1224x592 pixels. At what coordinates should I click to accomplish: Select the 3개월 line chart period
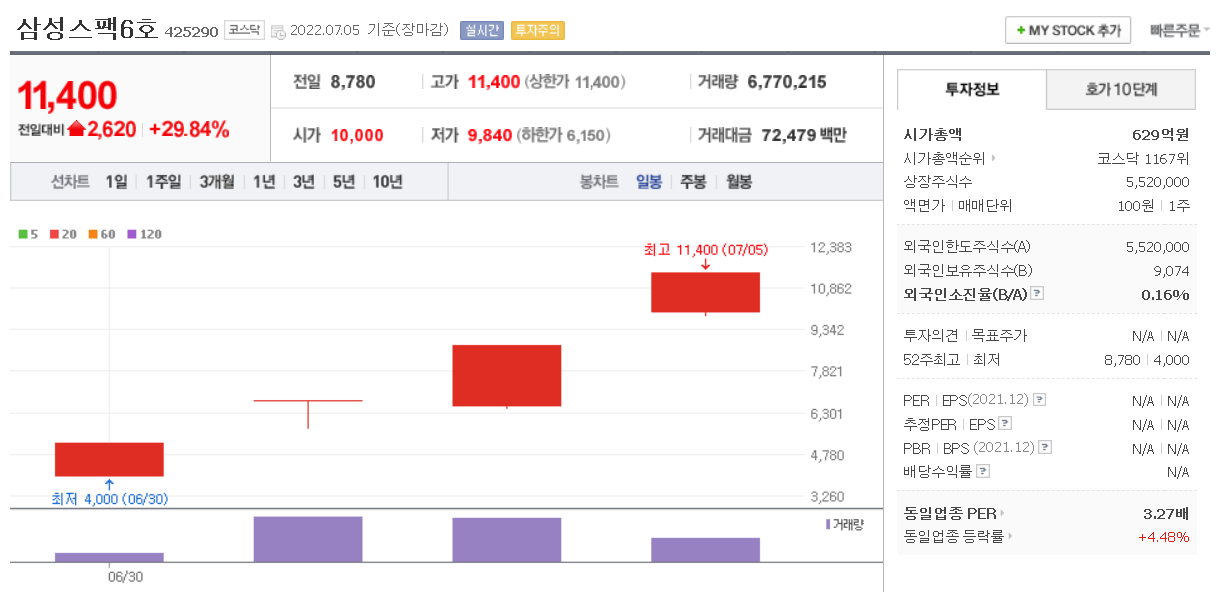click(217, 181)
